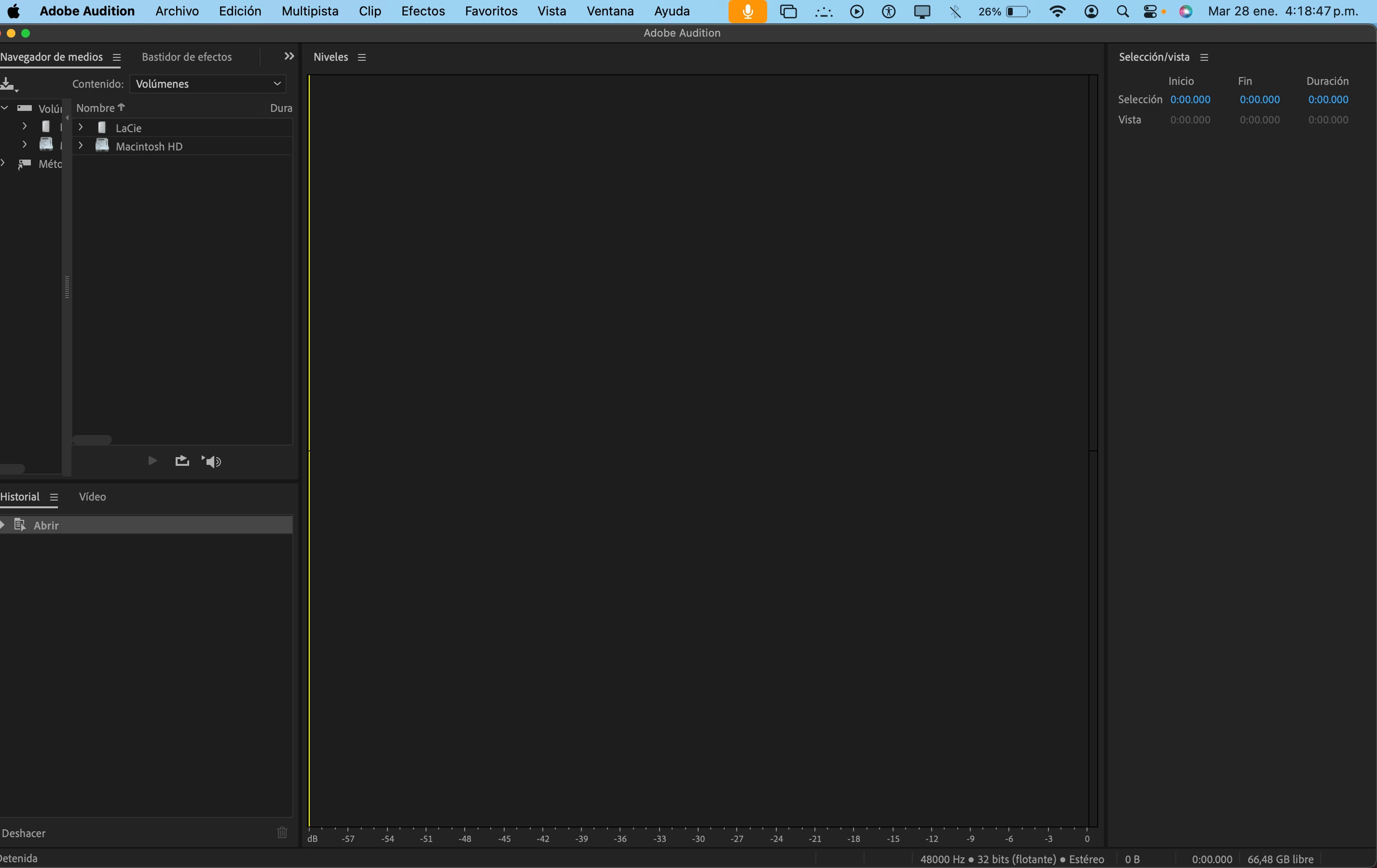Viewport: 1377px width, 868px height.
Task: Switch to the Vídeo tab
Action: pyautogui.click(x=92, y=497)
